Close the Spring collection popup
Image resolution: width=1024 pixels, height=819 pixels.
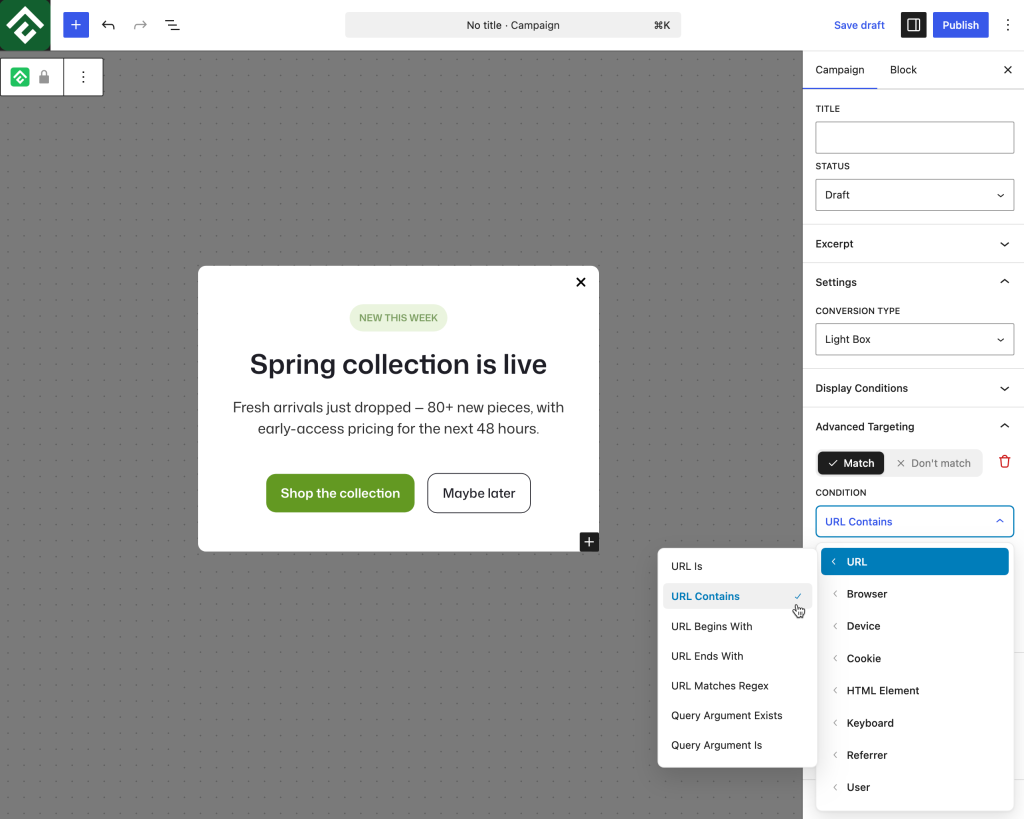click(x=581, y=282)
